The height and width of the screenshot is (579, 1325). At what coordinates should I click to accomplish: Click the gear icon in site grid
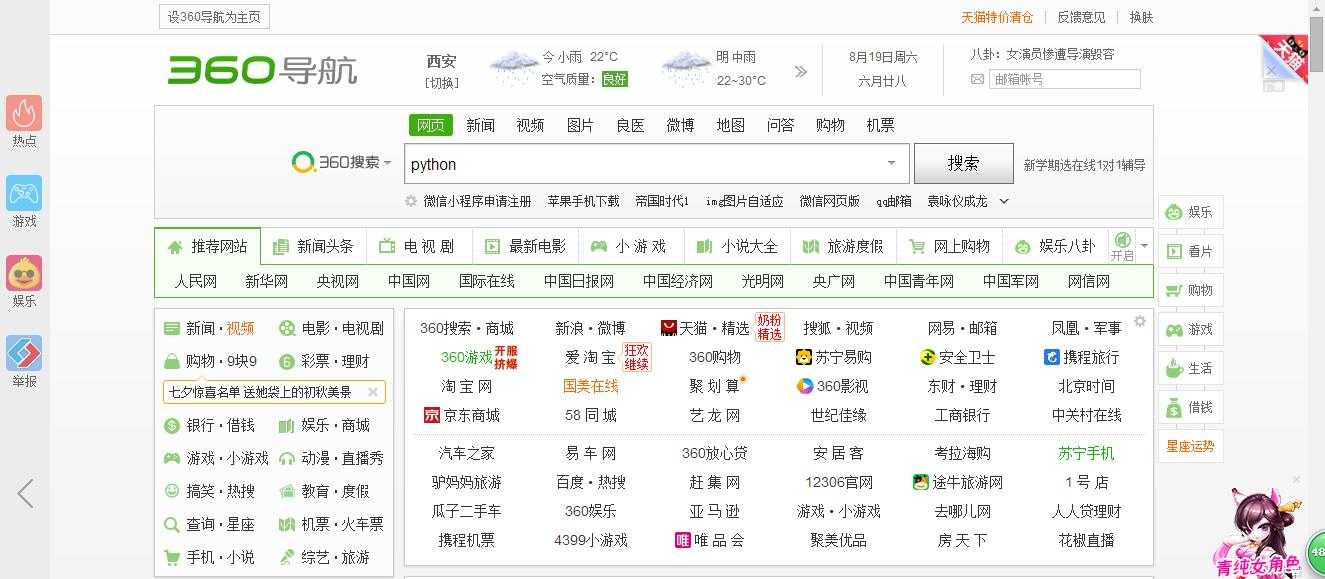pos(1139,321)
